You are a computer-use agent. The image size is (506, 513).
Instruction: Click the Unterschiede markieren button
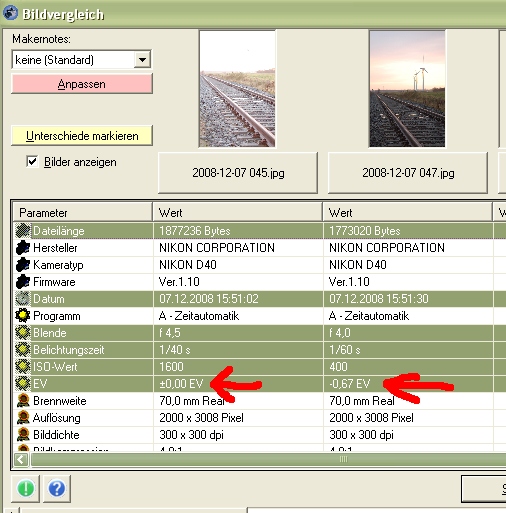point(82,136)
